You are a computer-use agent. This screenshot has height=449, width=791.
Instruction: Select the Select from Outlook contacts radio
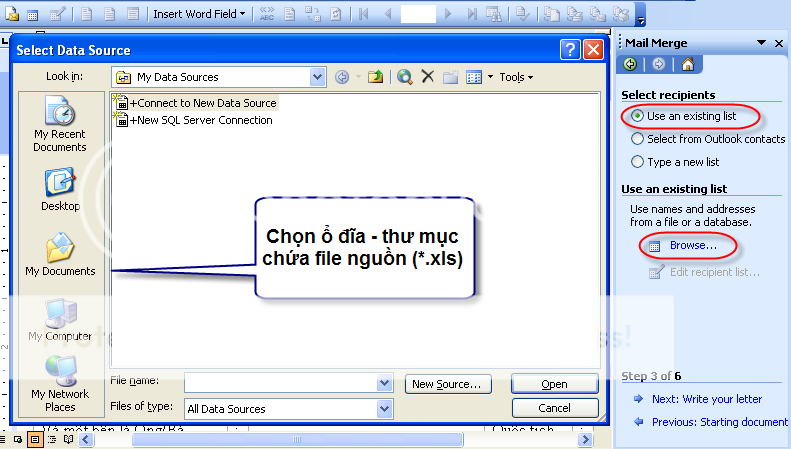click(x=637, y=139)
